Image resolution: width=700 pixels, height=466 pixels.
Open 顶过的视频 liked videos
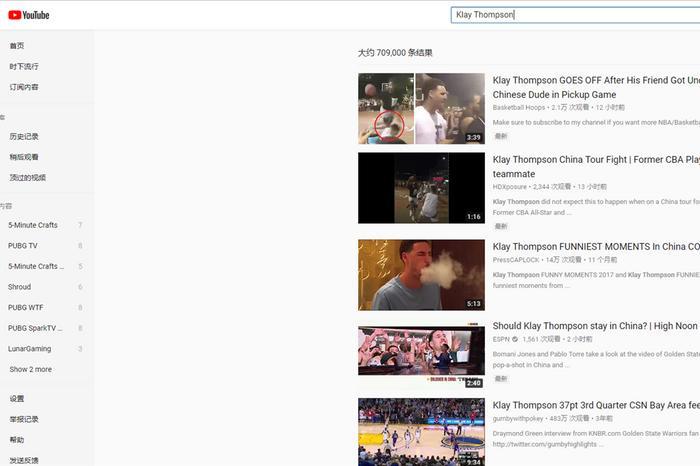[x=28, y=177]
